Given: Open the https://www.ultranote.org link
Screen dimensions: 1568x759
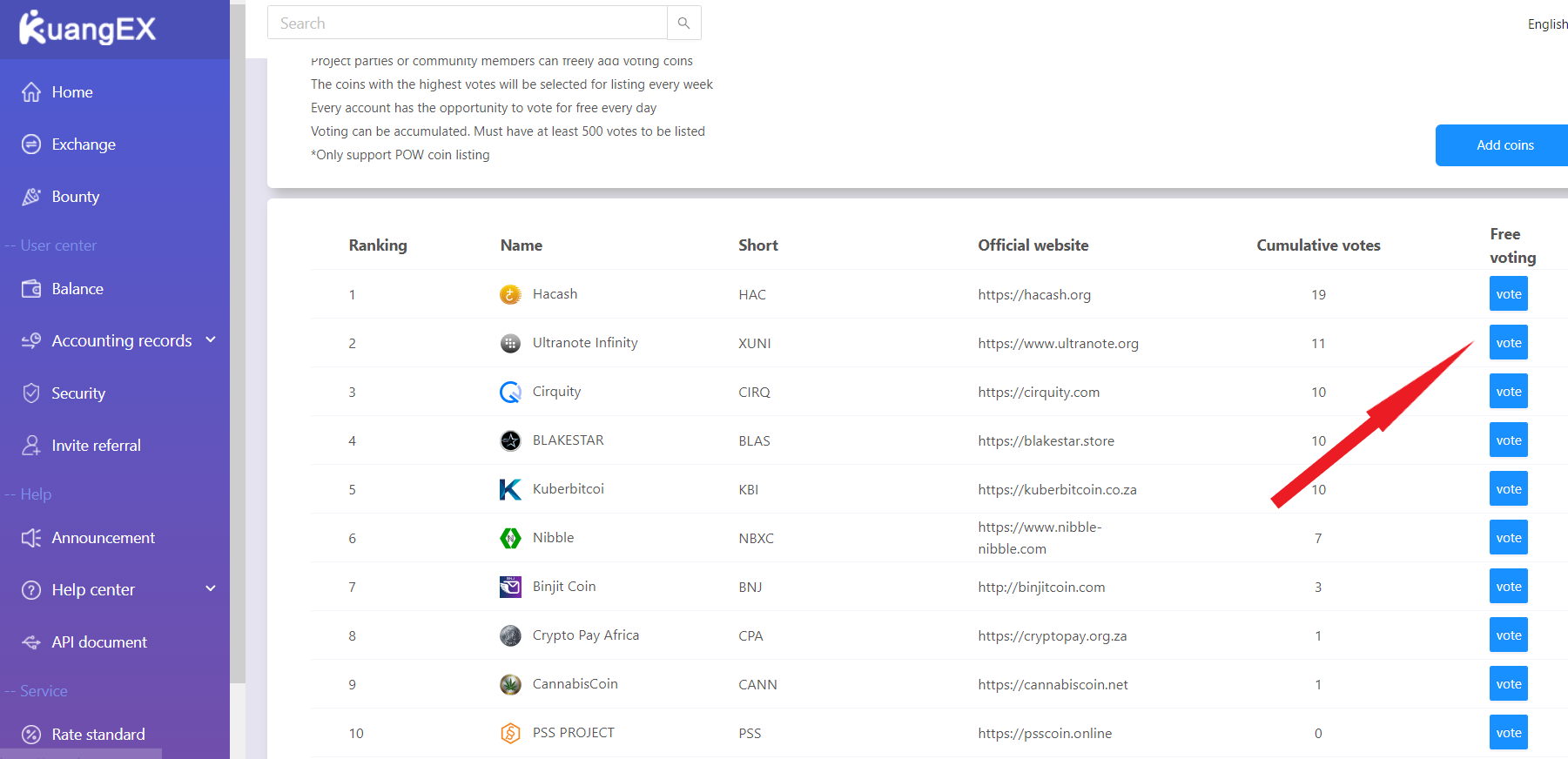Looking at the screenshot, I should tap(1058, 343).
